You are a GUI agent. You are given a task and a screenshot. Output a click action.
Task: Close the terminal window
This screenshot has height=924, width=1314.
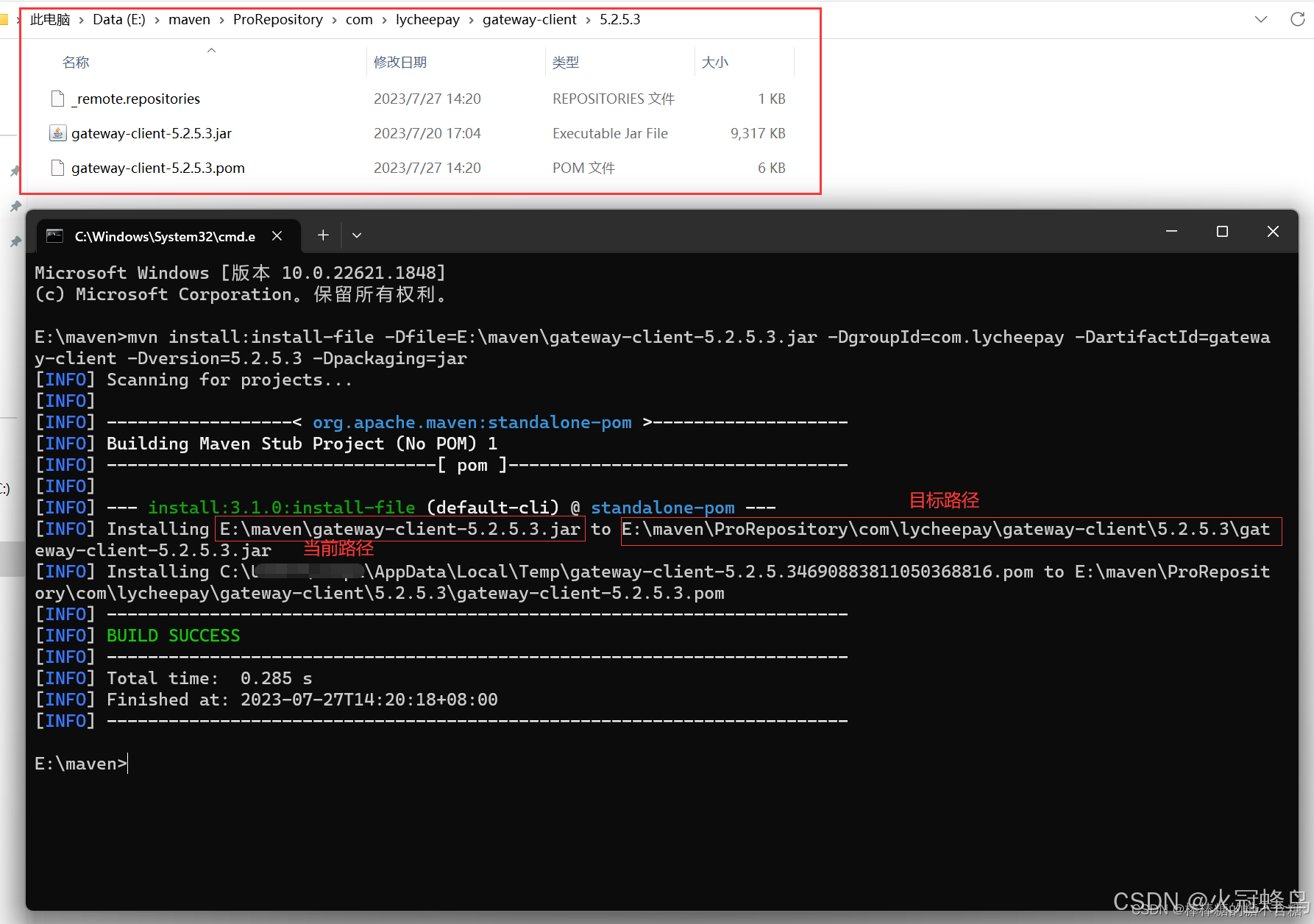[1273, 231]
